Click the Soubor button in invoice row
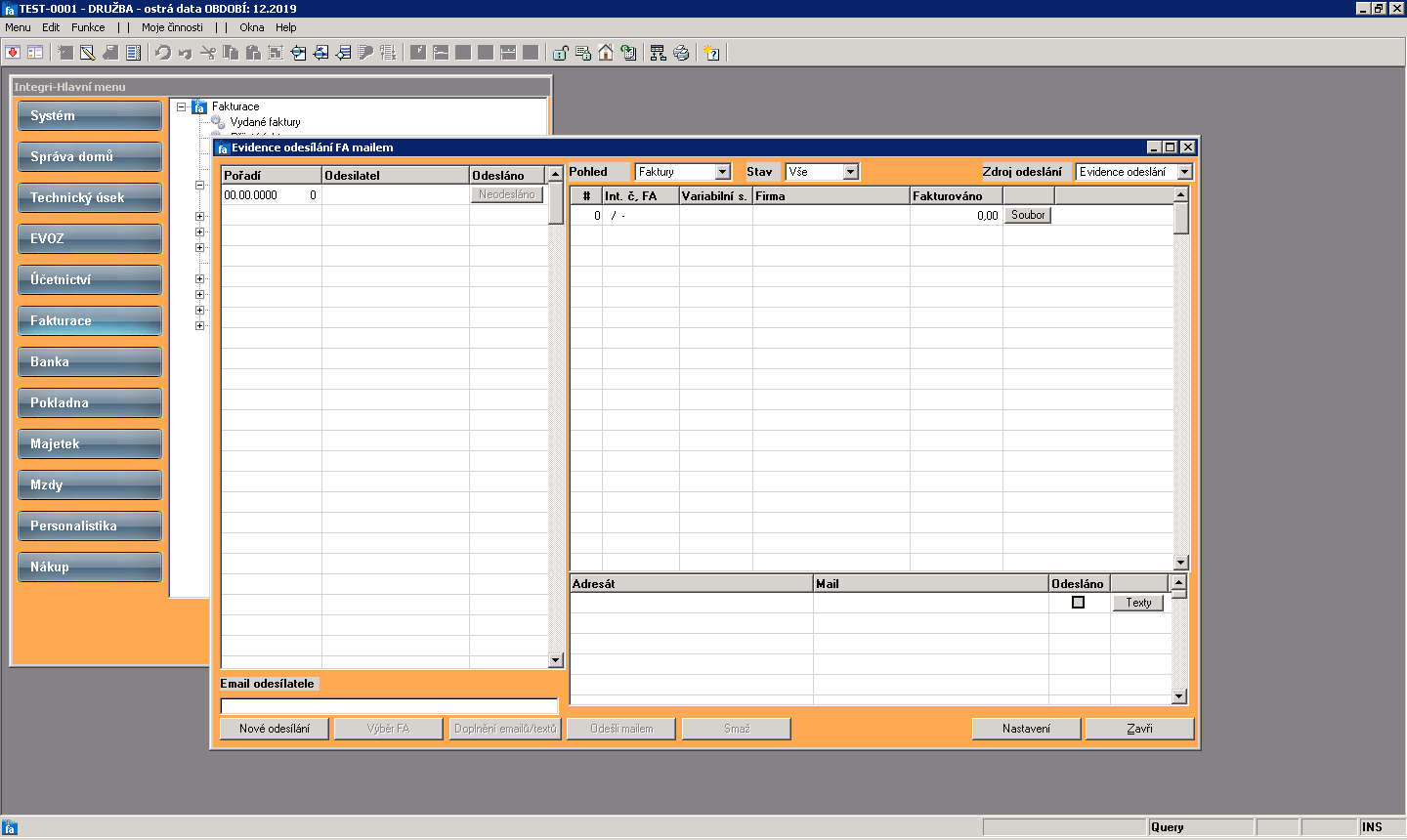 click(x=1028, y=215)
